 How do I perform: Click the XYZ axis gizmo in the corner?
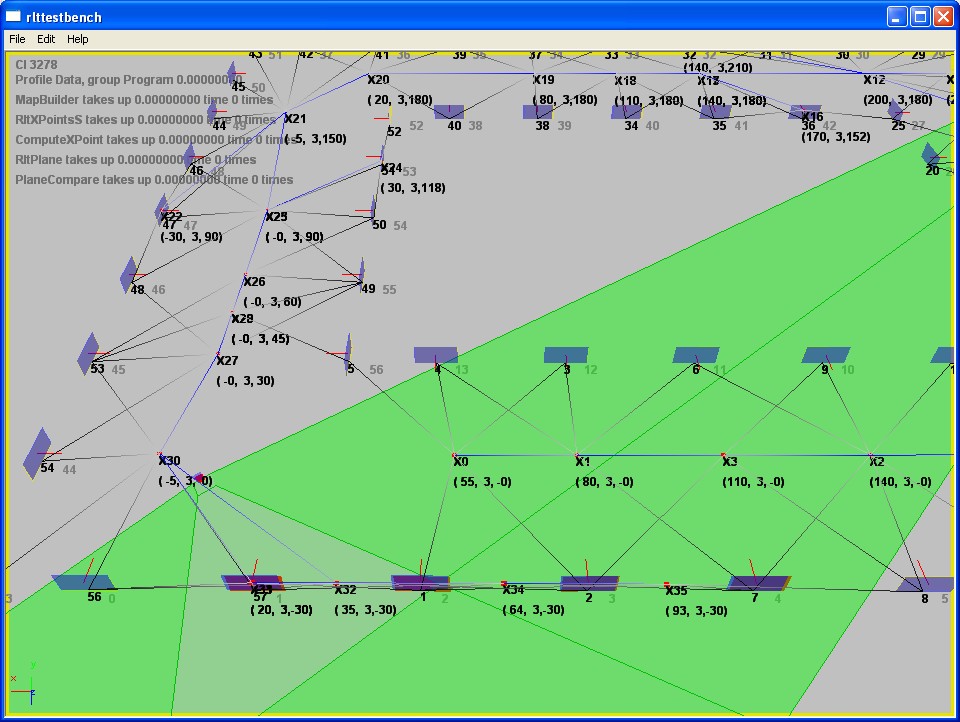(x=27, y=679)
